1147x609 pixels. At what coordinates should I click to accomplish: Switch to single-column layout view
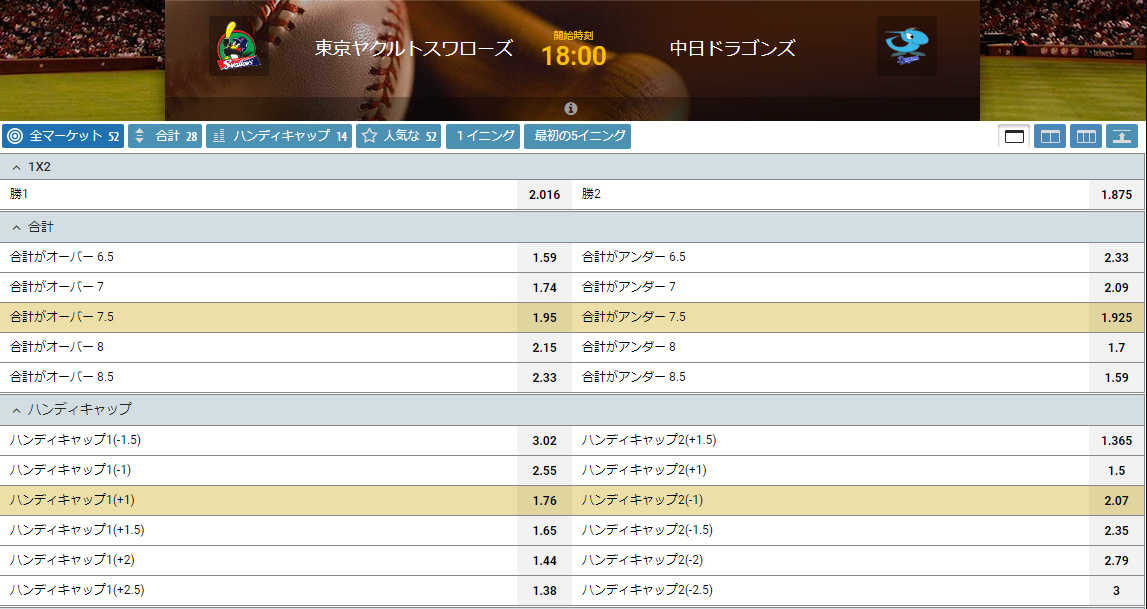tap(1014, 136)
